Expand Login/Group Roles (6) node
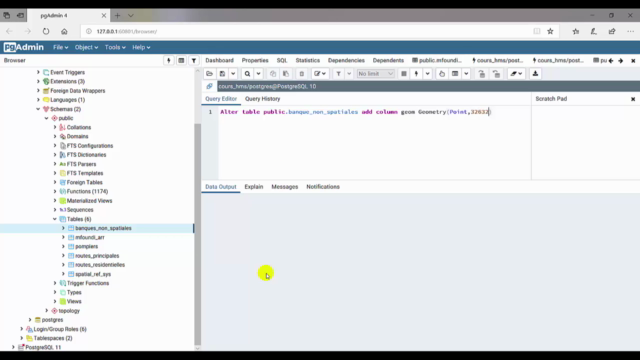 22,329
